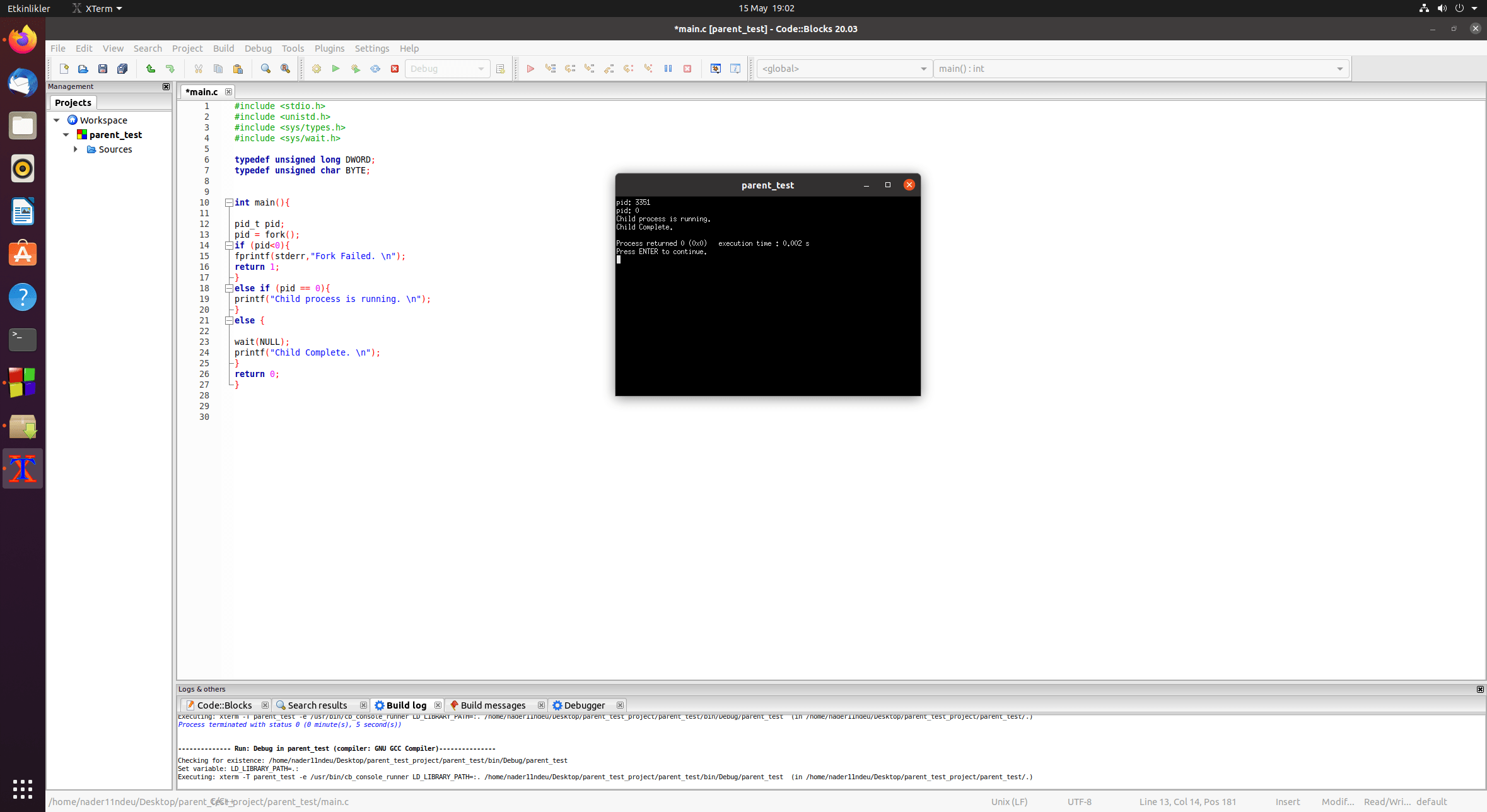1487x812 pixels.
Task: Open the XTerm application menu in top bar
Action: click(x=98, y=8)
